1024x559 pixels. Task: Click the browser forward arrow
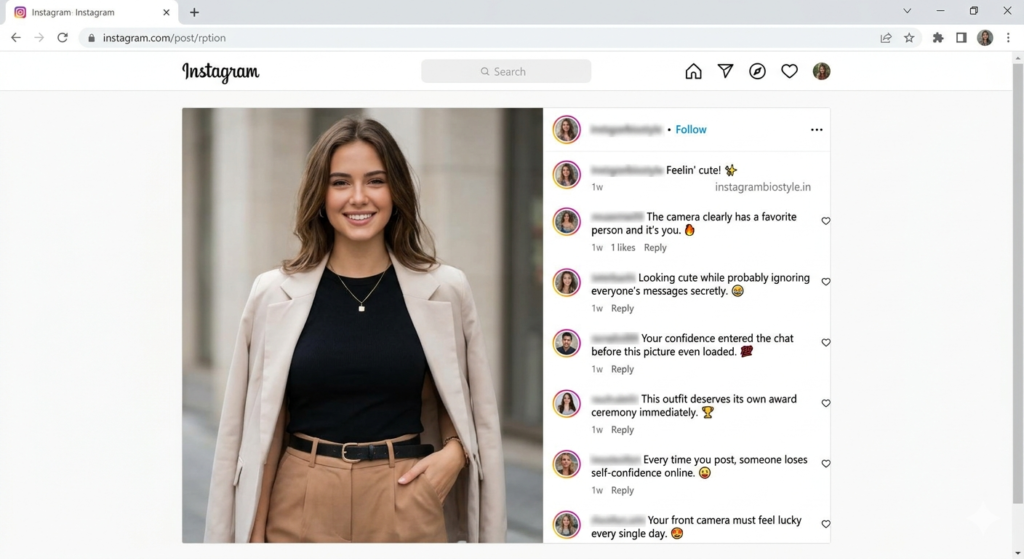pyautogui.click(x=39, y=38)
